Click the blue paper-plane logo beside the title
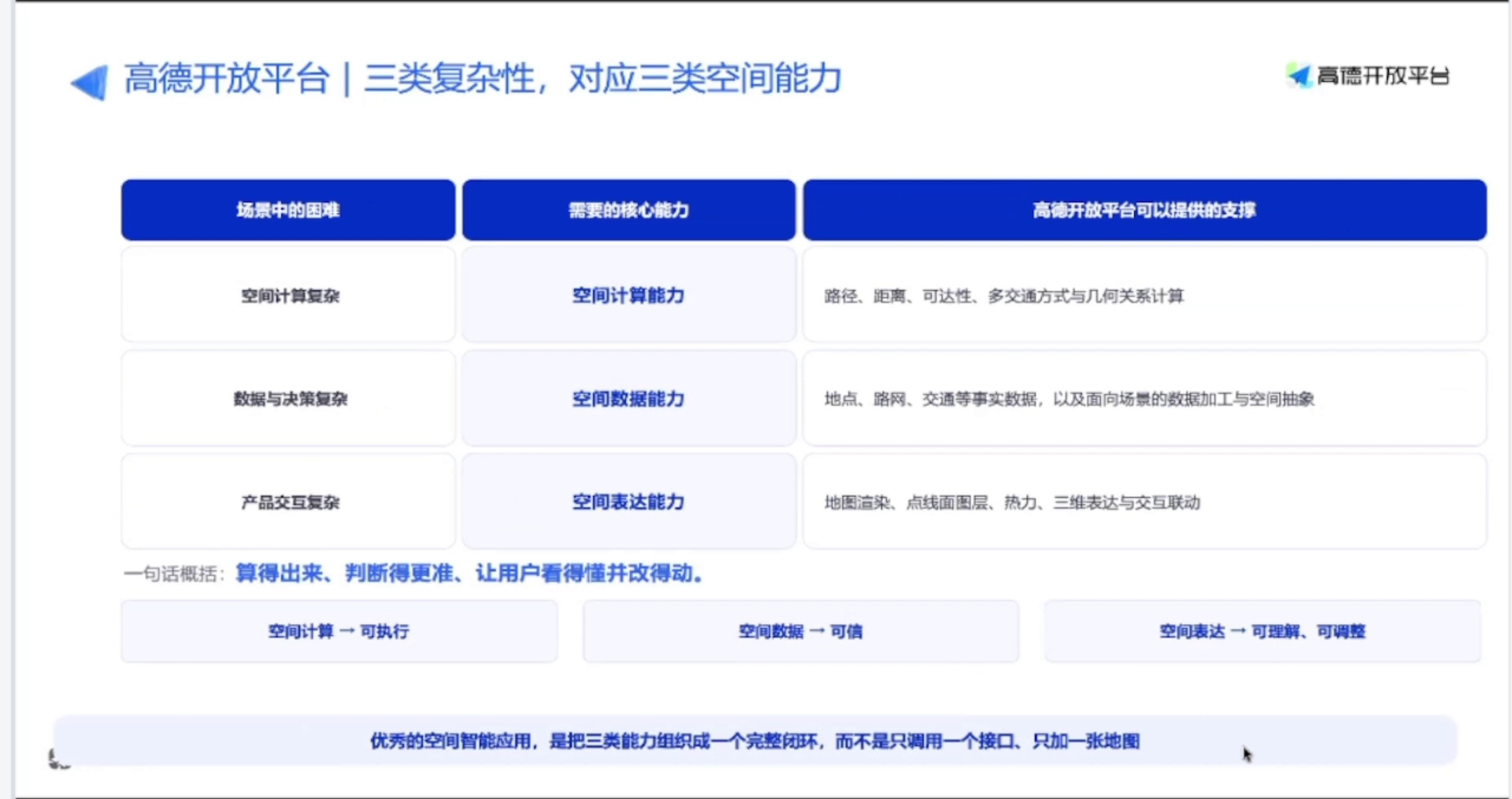The width and height of the screenshot is (1512, 799). click(89, 81)
